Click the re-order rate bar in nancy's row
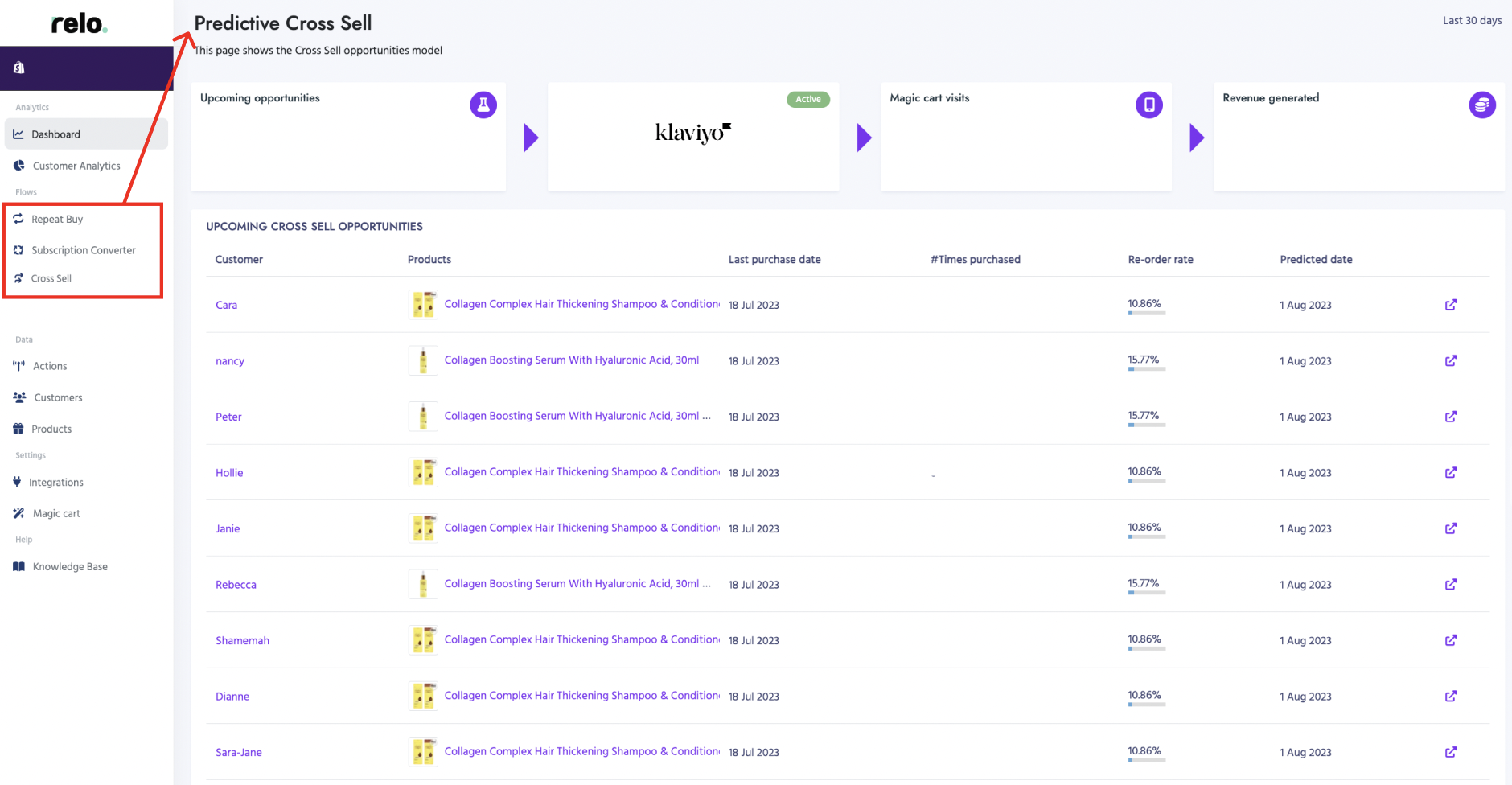Viewport: 1512px width, 785px height. point(1147,369)
